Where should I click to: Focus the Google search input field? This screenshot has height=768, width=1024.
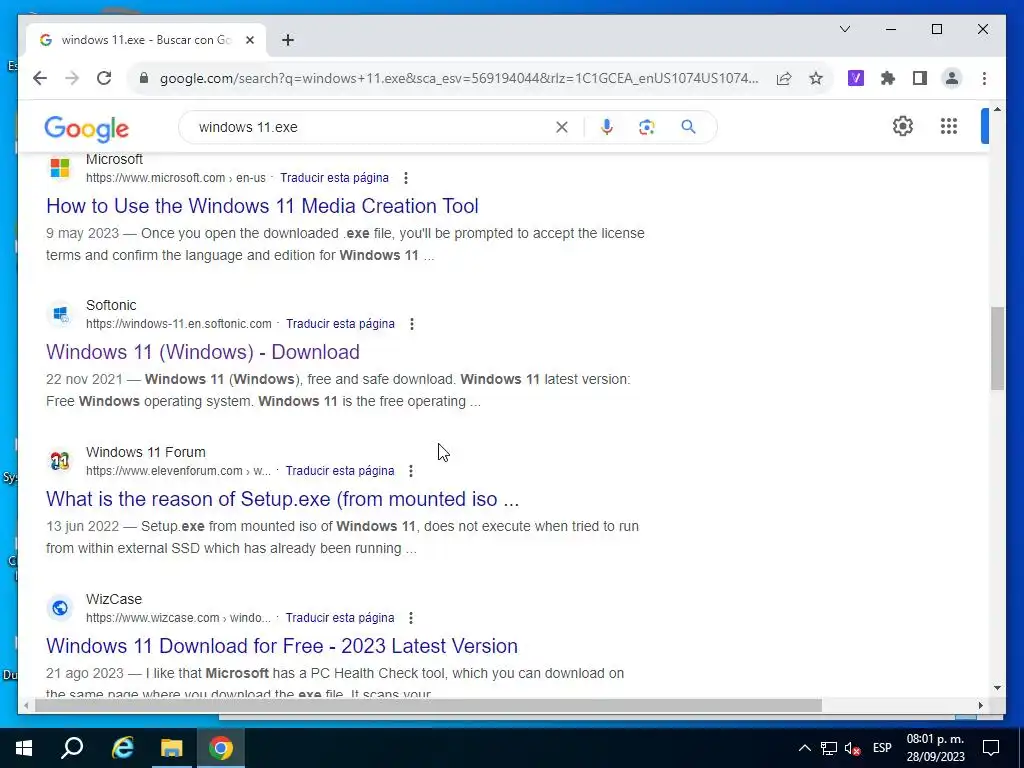372,127
